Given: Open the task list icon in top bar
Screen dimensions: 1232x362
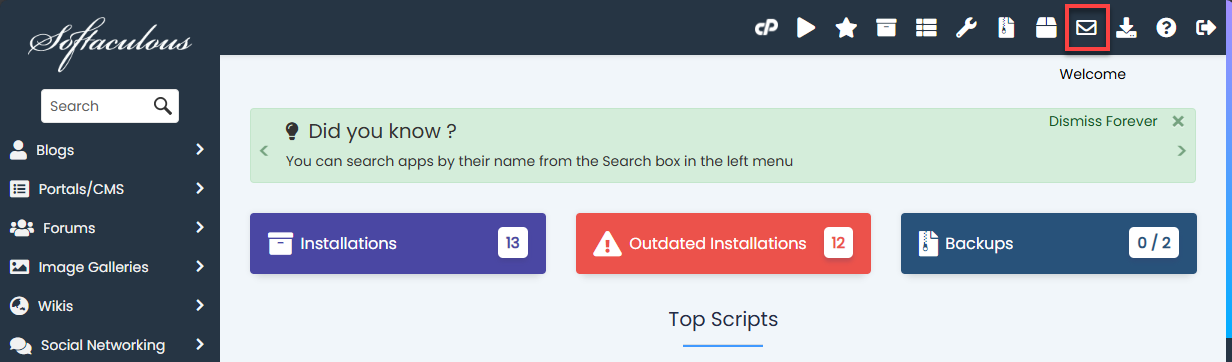Looking at the screenshot, I should 926,28.
